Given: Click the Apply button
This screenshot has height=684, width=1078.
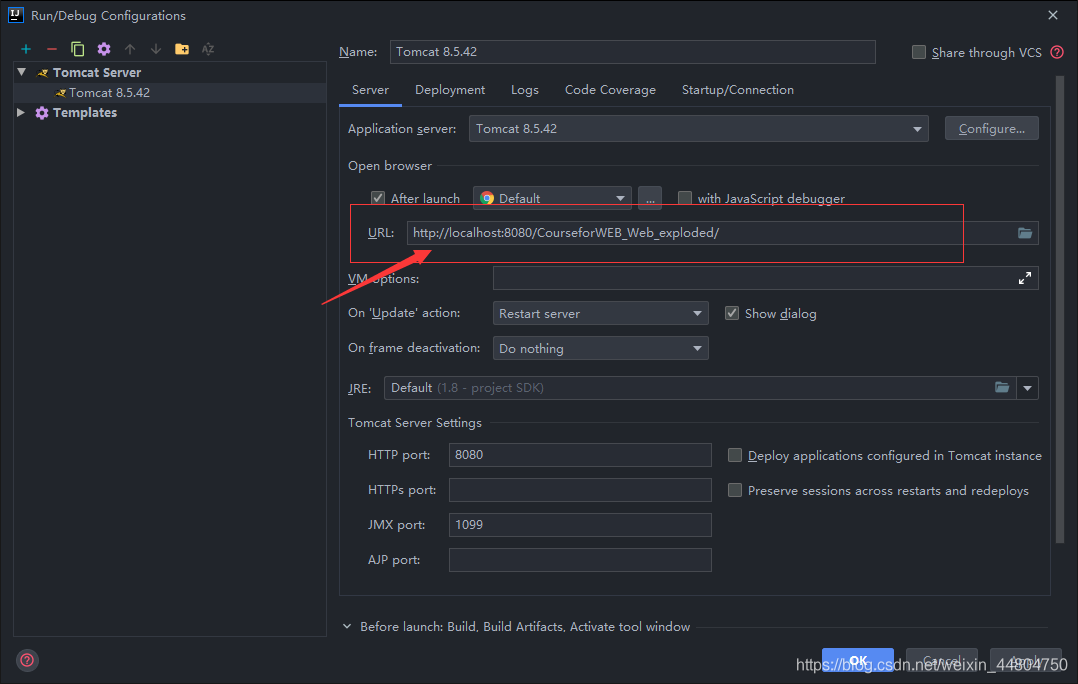Looking at the screenshot, I should click(1025, 660).
